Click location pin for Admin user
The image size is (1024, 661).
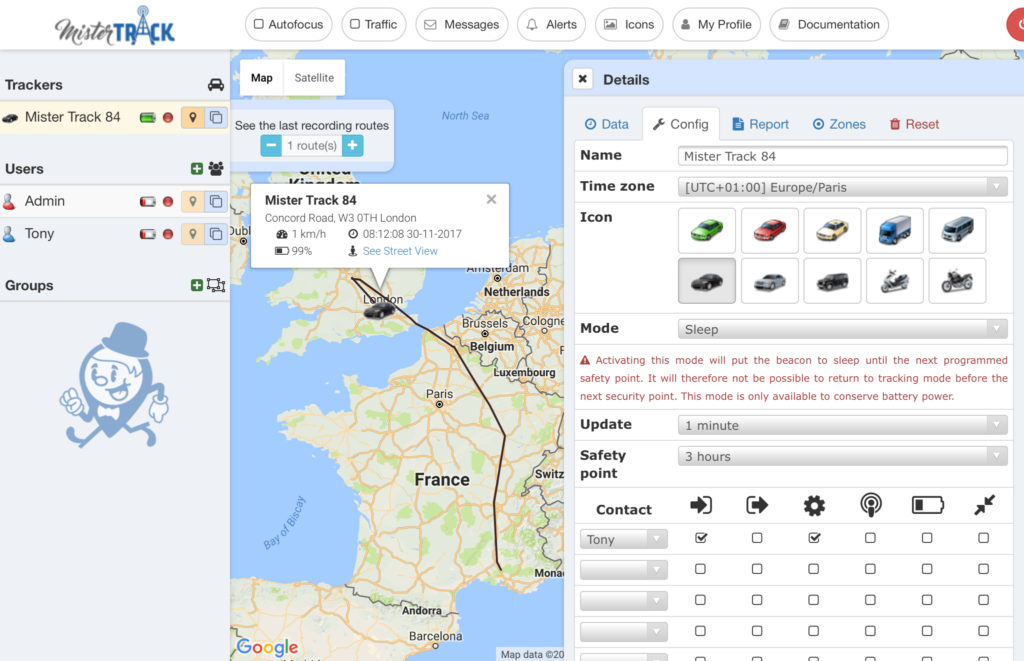tap(193, 201)
